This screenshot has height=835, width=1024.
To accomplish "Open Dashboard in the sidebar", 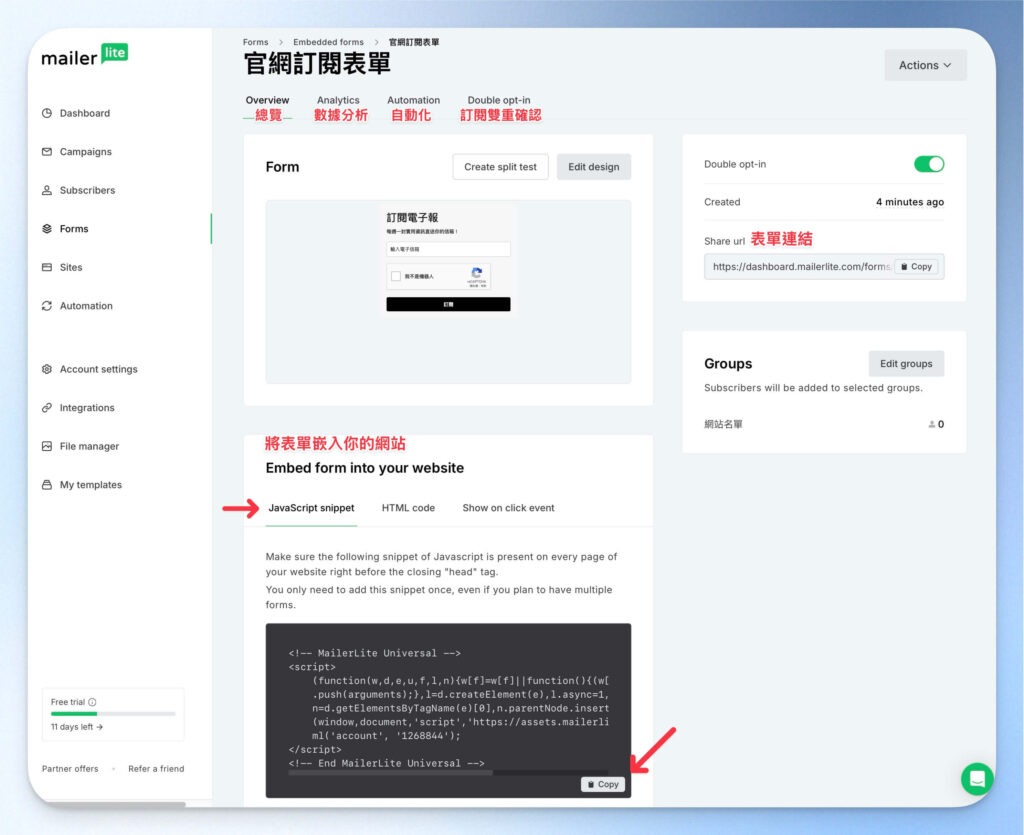I will click(x=85, y=113).
